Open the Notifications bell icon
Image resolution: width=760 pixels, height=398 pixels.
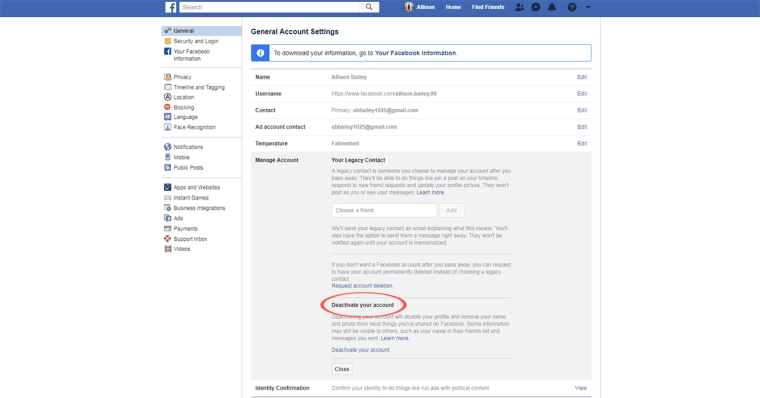552,7
